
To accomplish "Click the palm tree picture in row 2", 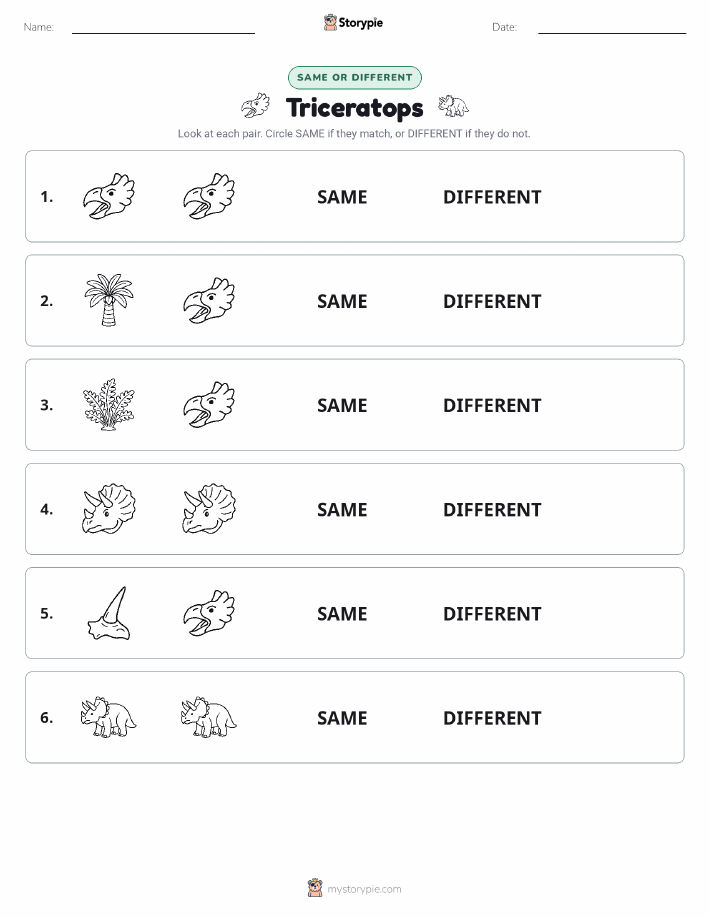I will click(x=109, y=300).
